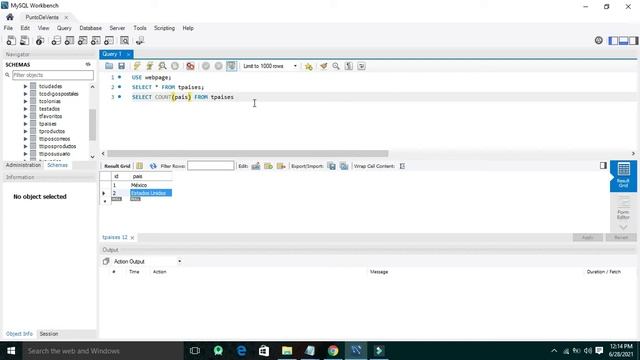Execute the query with lightning bolt icon
The image size is (640, 360).
(x=137, y=66)
